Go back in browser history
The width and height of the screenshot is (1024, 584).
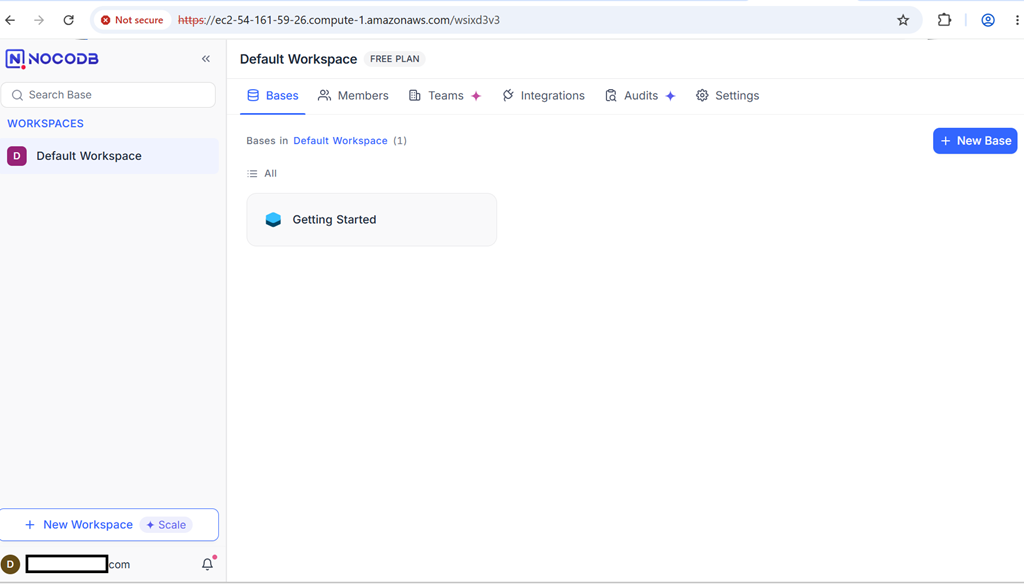10,20
